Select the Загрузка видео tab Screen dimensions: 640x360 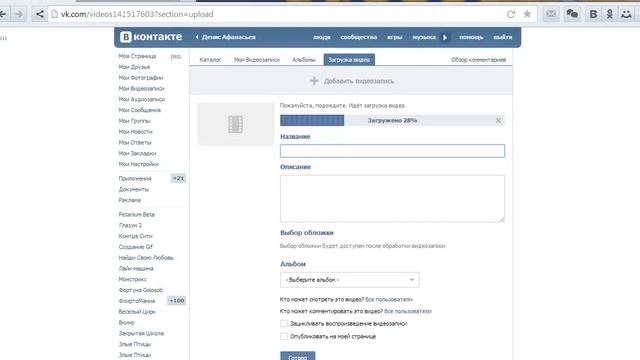349,60
